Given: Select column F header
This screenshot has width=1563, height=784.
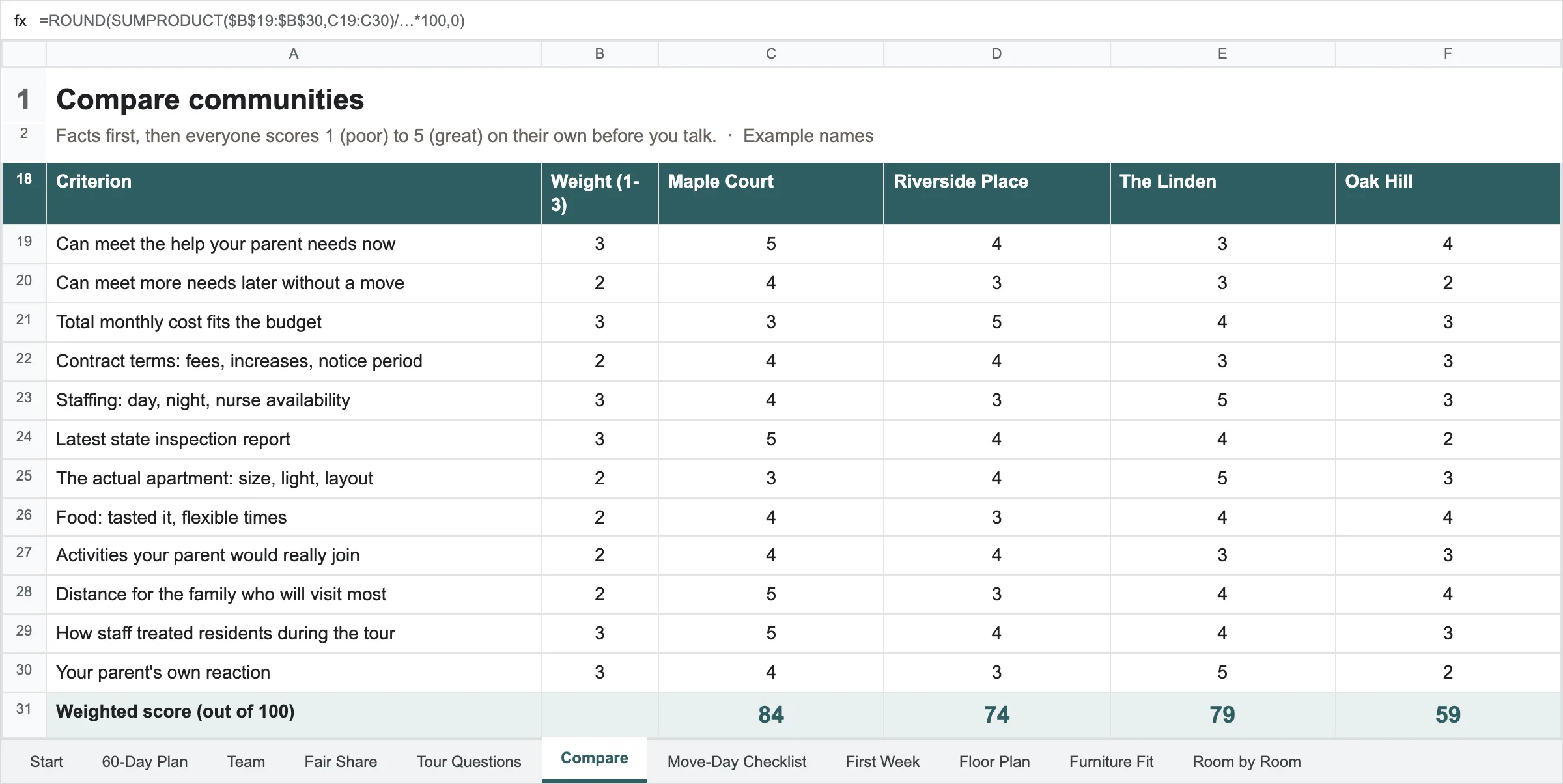Looking at the screenshot, I should point(1448,54).
